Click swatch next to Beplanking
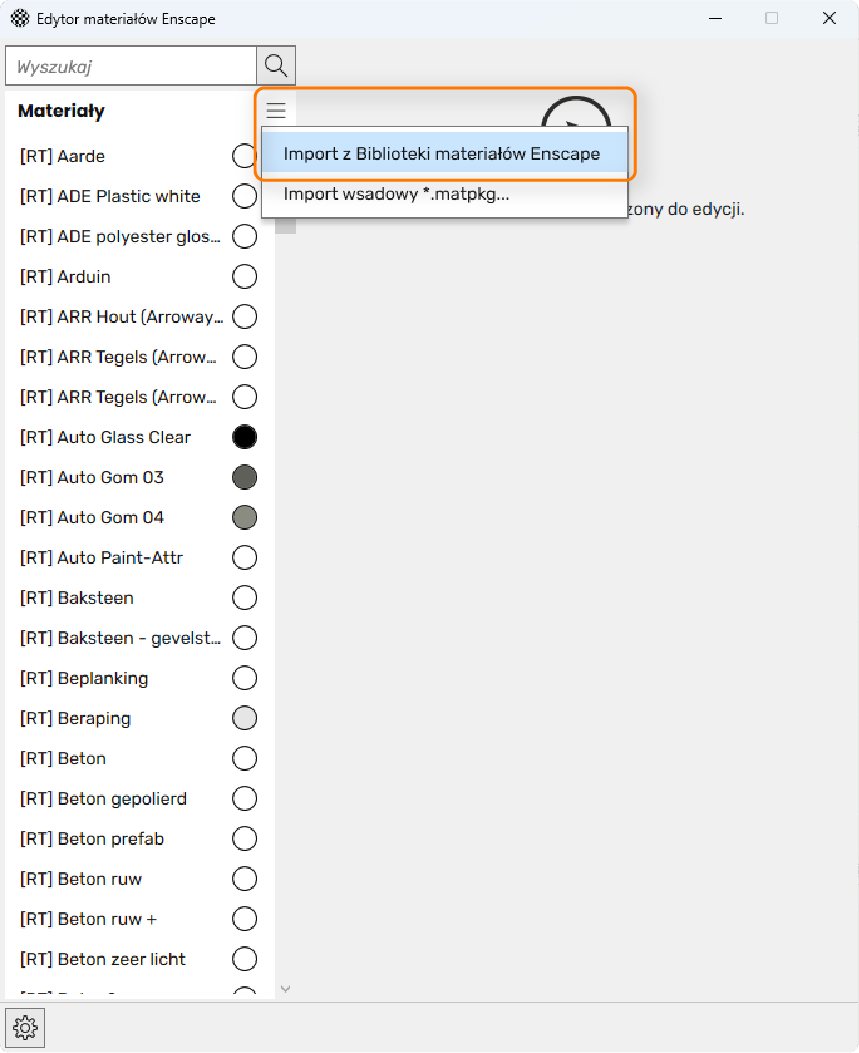This screenshot has height=1053, width=859. click(244, 678)
